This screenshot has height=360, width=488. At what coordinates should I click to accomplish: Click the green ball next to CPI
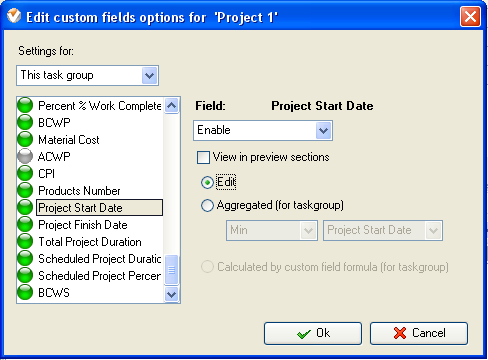click(x=25, y=173)
